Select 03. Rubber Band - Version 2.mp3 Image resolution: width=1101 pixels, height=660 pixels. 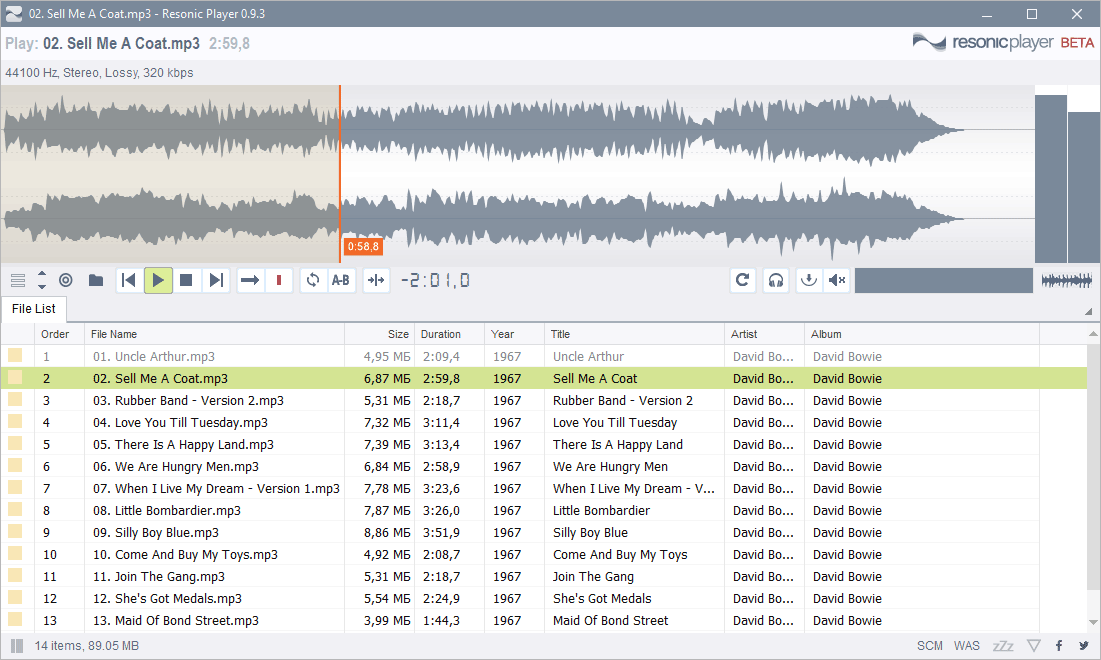188,401
